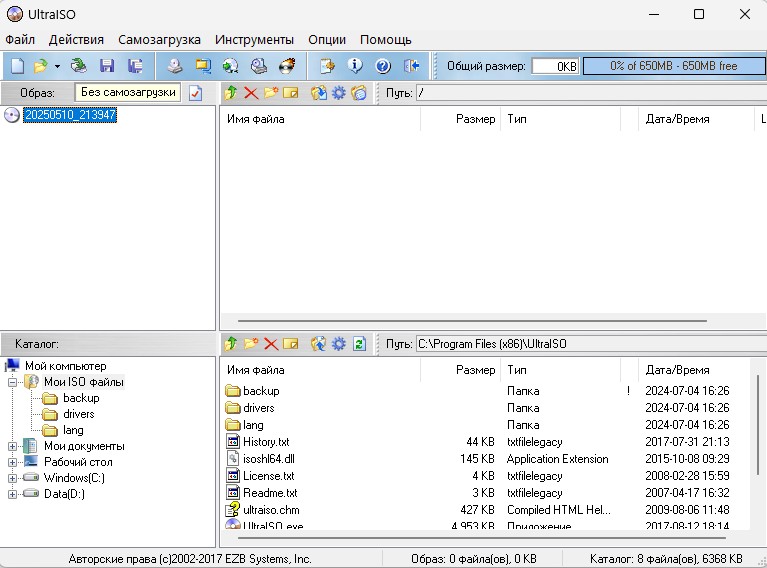Select Мой компьютер in the catalog tree
The width and height of the screenshot is (767, 568).
[x=66, y=366]
